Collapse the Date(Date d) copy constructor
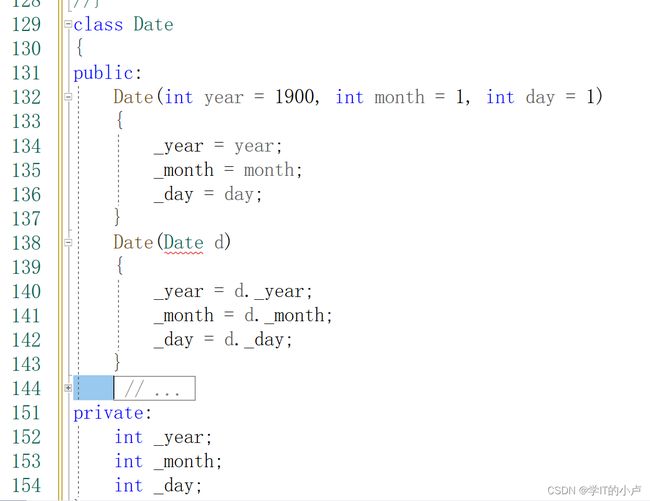 (x=68, y=242)
